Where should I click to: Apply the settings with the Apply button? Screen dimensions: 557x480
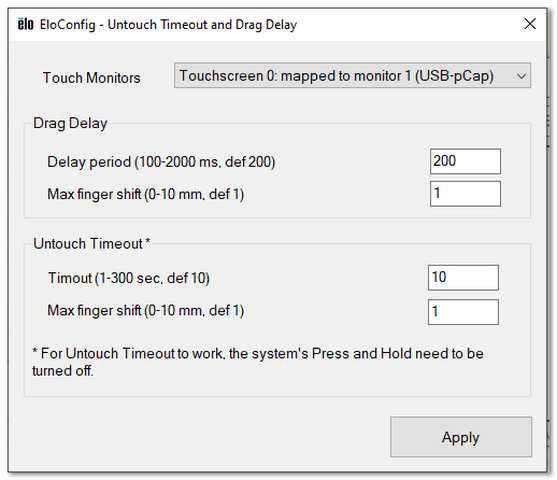[461, 437]
